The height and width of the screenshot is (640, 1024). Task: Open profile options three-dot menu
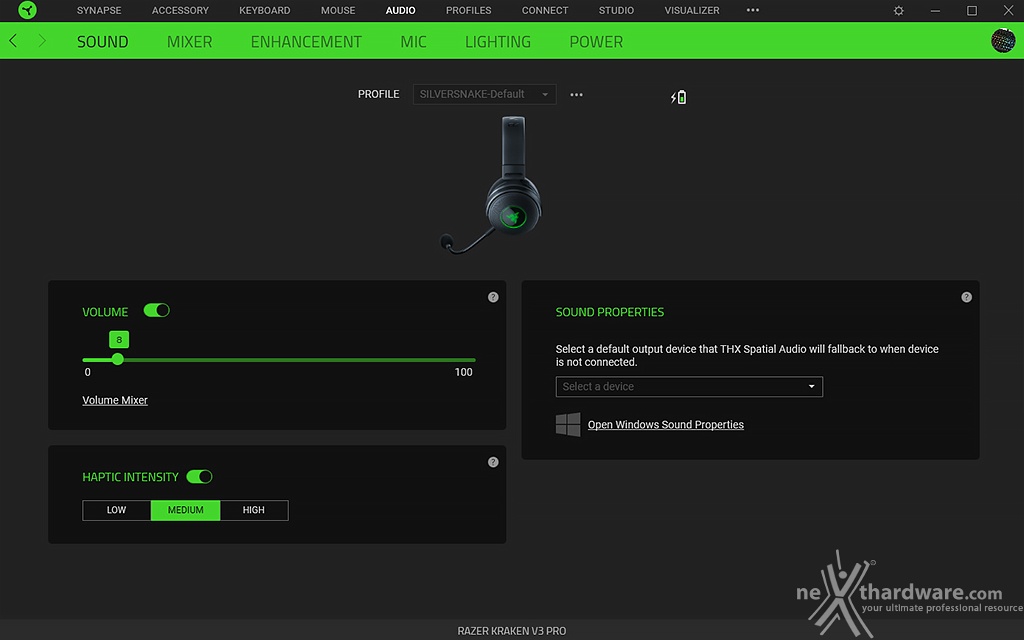576,95
